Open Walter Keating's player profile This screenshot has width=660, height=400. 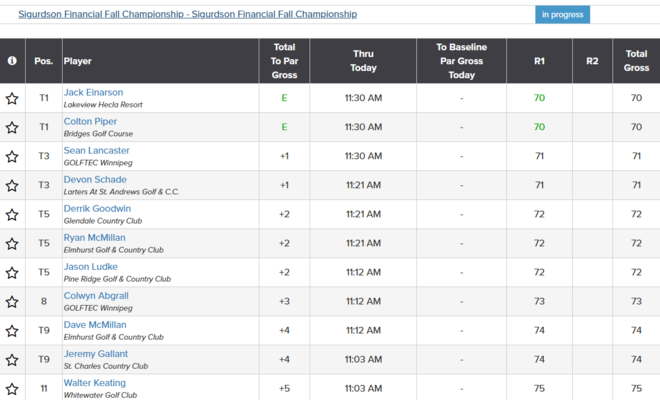point(96,382)
